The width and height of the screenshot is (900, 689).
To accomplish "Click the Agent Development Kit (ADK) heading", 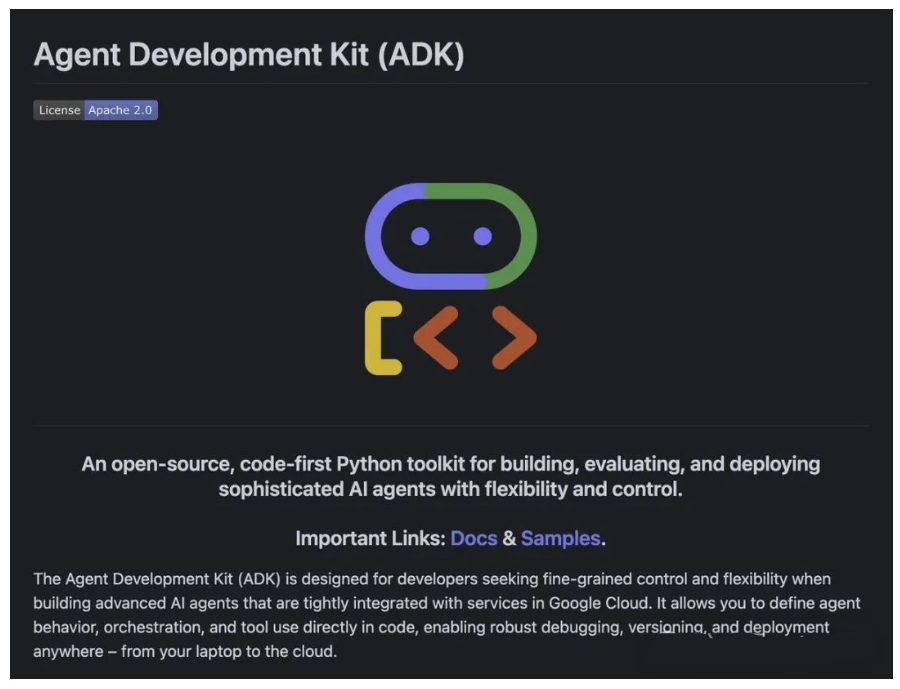I will [x=249, y=55].
